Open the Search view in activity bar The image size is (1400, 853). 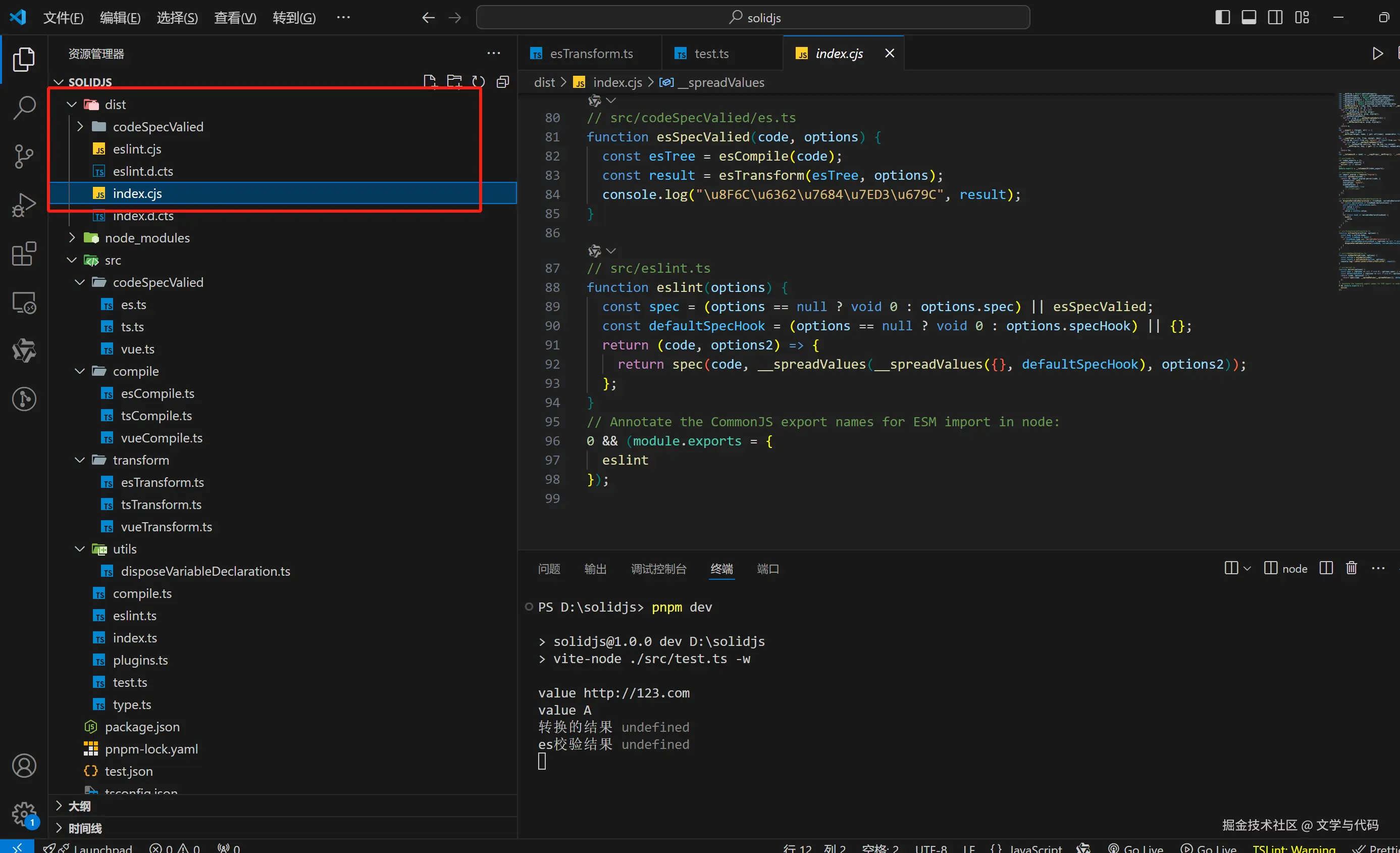(24, 108)
